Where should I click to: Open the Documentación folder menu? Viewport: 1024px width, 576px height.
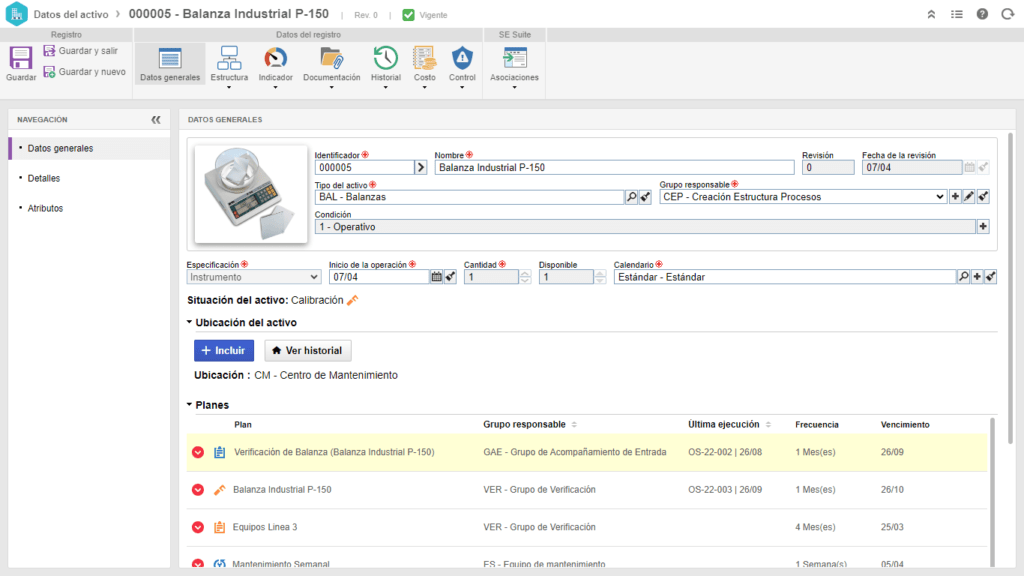point(331,64)
